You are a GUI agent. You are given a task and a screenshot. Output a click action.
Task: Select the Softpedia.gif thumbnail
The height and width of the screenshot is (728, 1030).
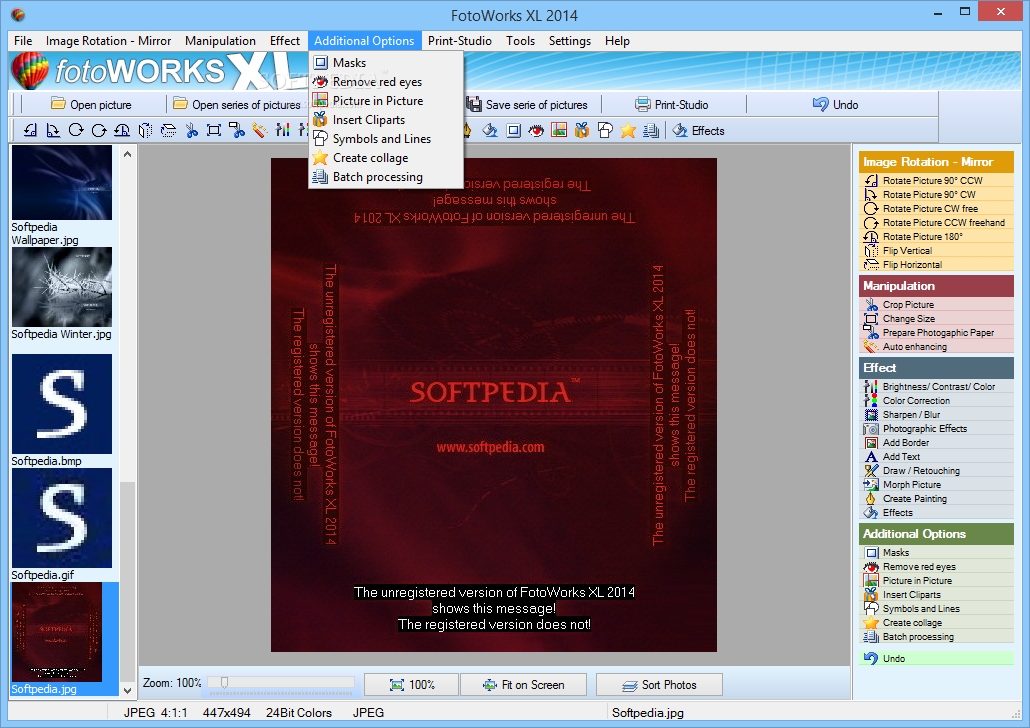tap(62, 518)
